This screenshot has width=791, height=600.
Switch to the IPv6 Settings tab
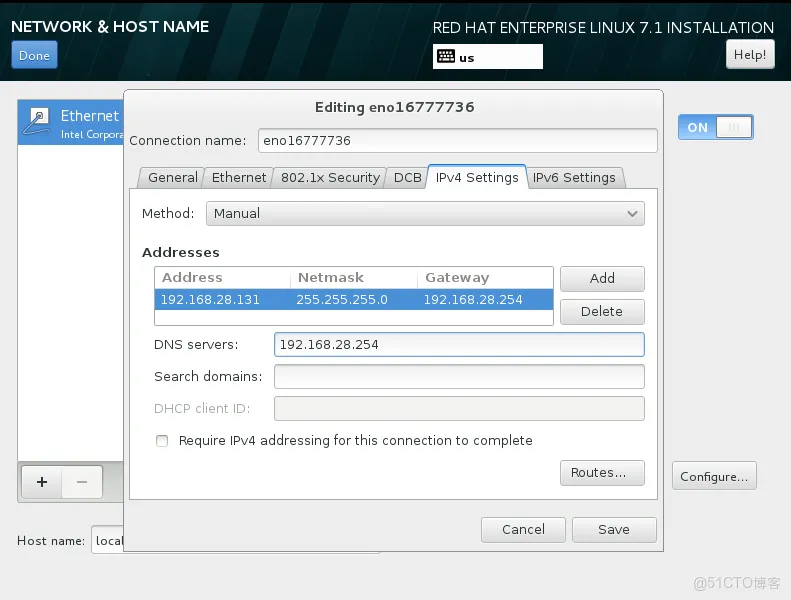[x=574, y=178]
